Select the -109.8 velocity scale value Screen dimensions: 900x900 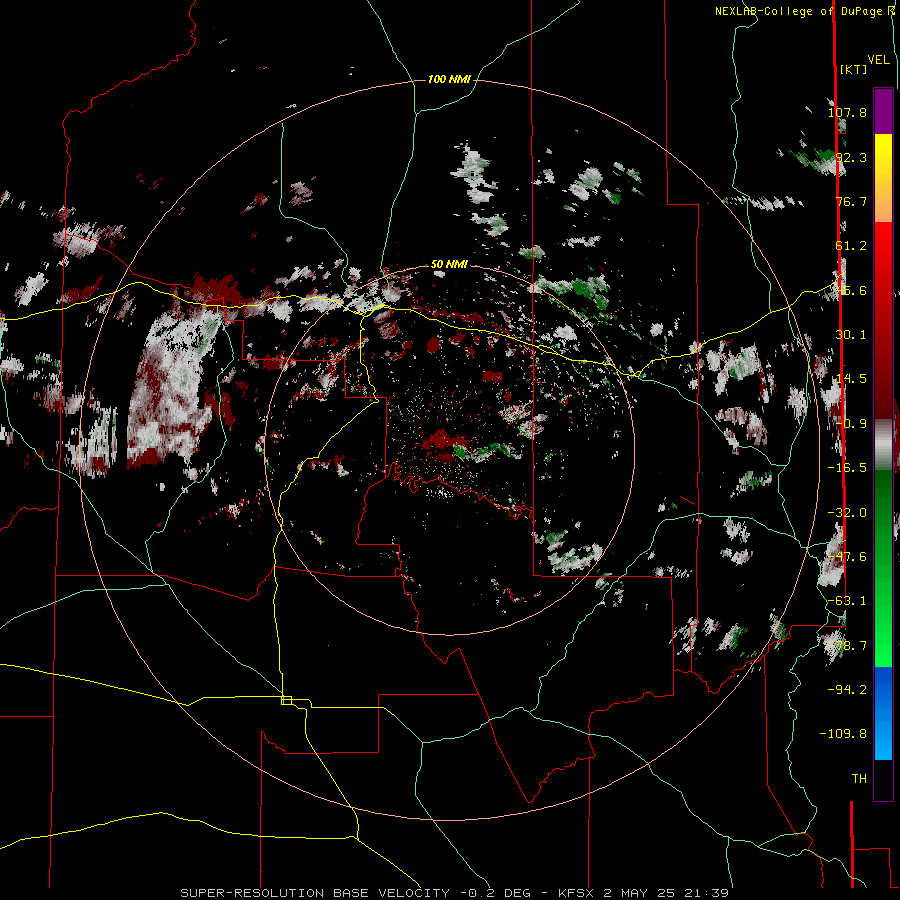tap(843, 734)
